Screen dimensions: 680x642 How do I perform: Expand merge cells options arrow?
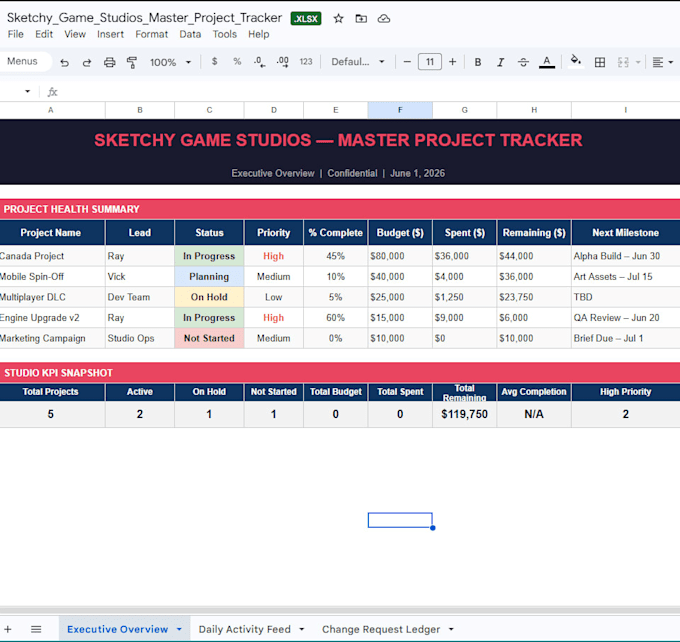[638, 62]
